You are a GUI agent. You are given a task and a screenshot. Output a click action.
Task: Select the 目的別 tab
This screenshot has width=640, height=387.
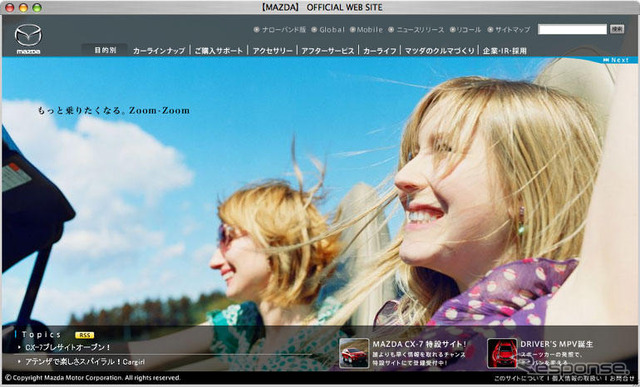coord(105,50)
